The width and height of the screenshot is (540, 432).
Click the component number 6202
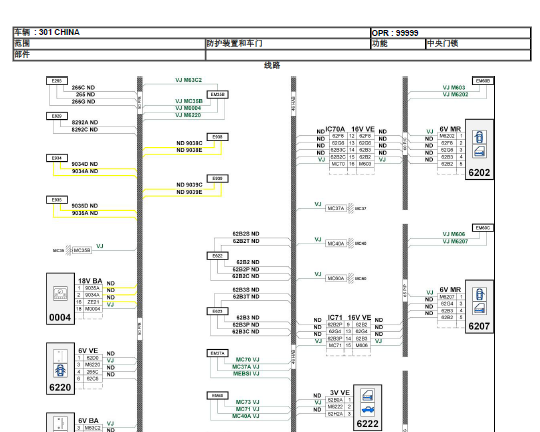coord(479,173)
